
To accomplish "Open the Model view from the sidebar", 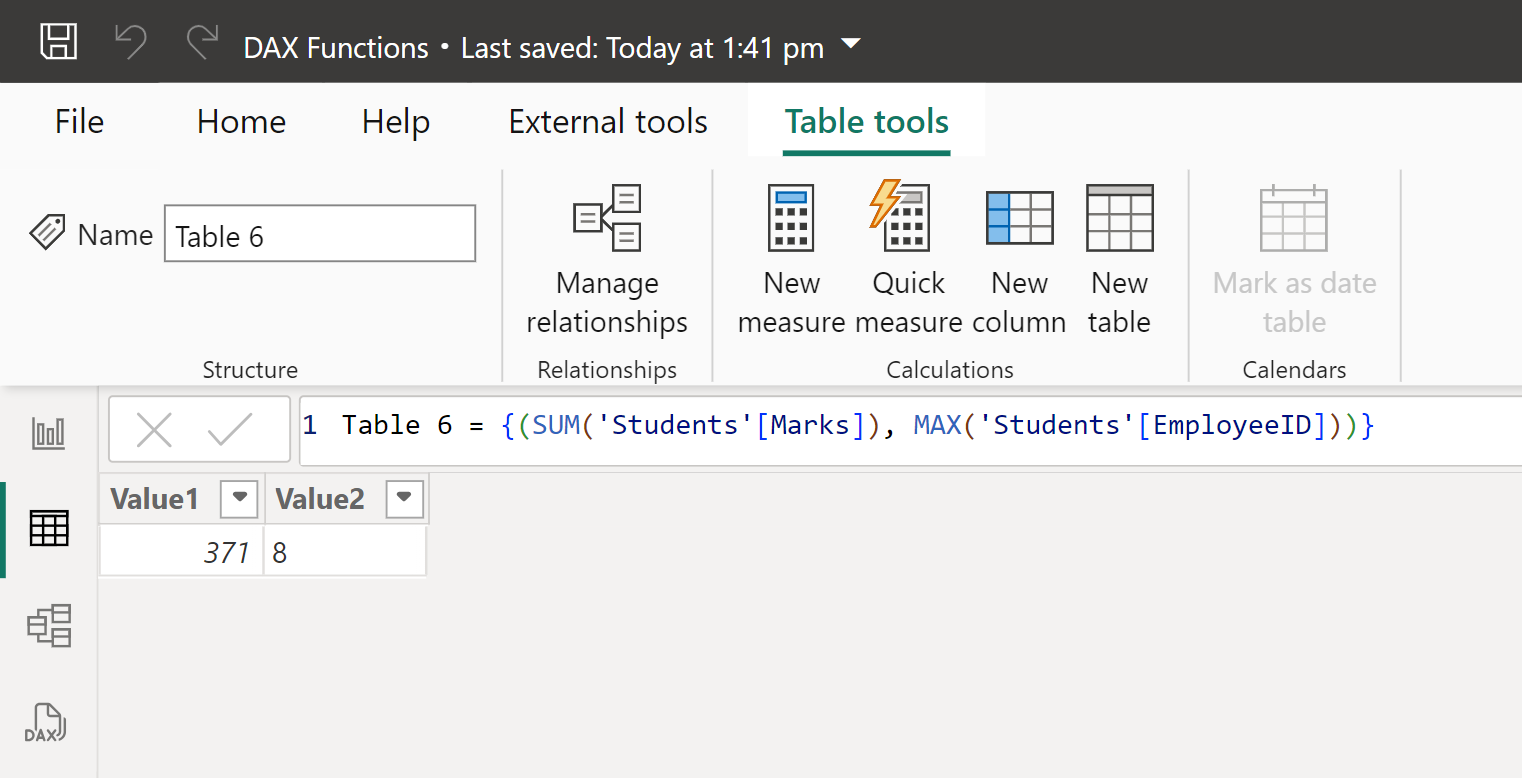I will coord(48,626).
